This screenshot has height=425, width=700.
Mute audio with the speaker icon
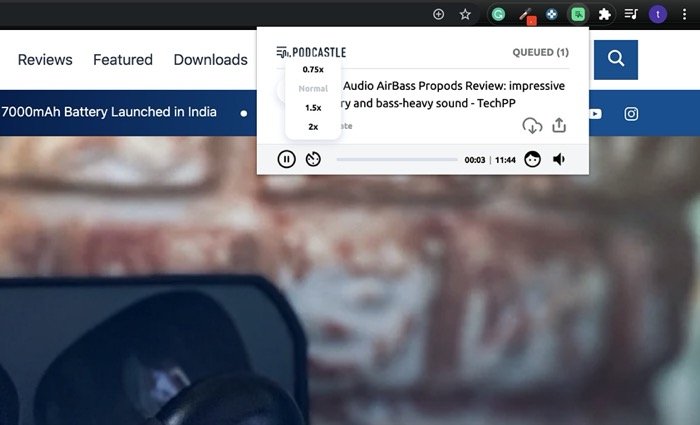coord(559,159)
